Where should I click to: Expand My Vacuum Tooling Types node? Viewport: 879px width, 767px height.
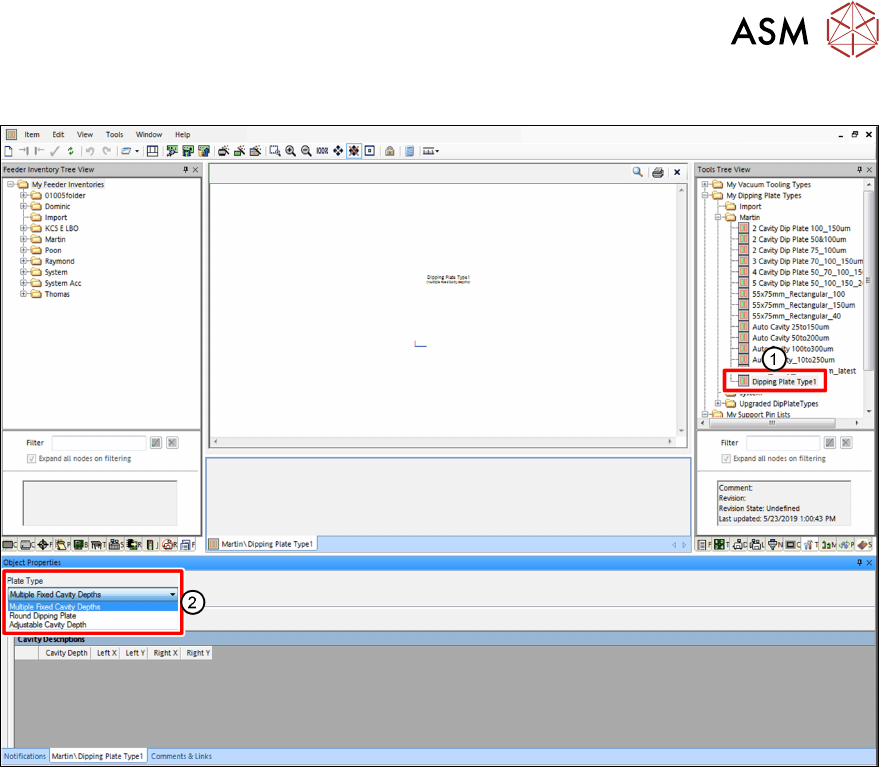coord(705,184)
